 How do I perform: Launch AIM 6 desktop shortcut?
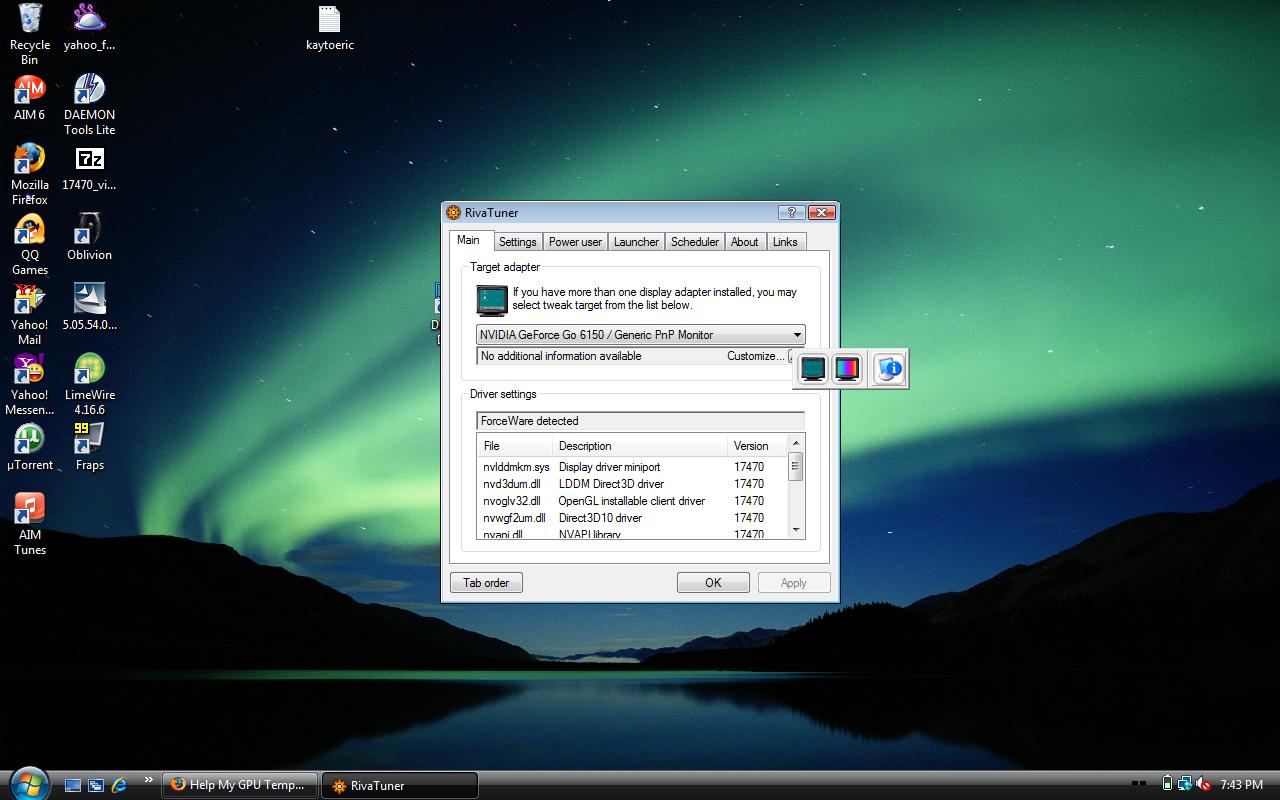pos(30,97)
